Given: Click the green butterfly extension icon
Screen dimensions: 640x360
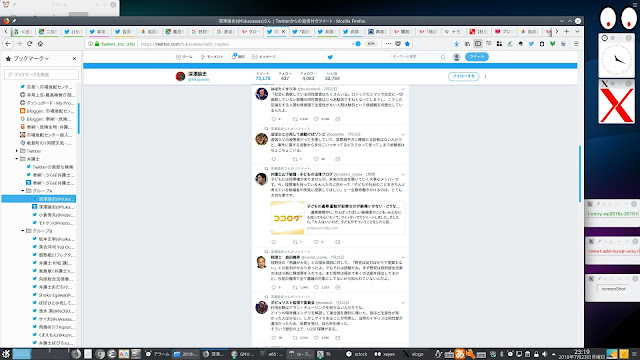Looking at the screenshot, I should pos(552,44).
